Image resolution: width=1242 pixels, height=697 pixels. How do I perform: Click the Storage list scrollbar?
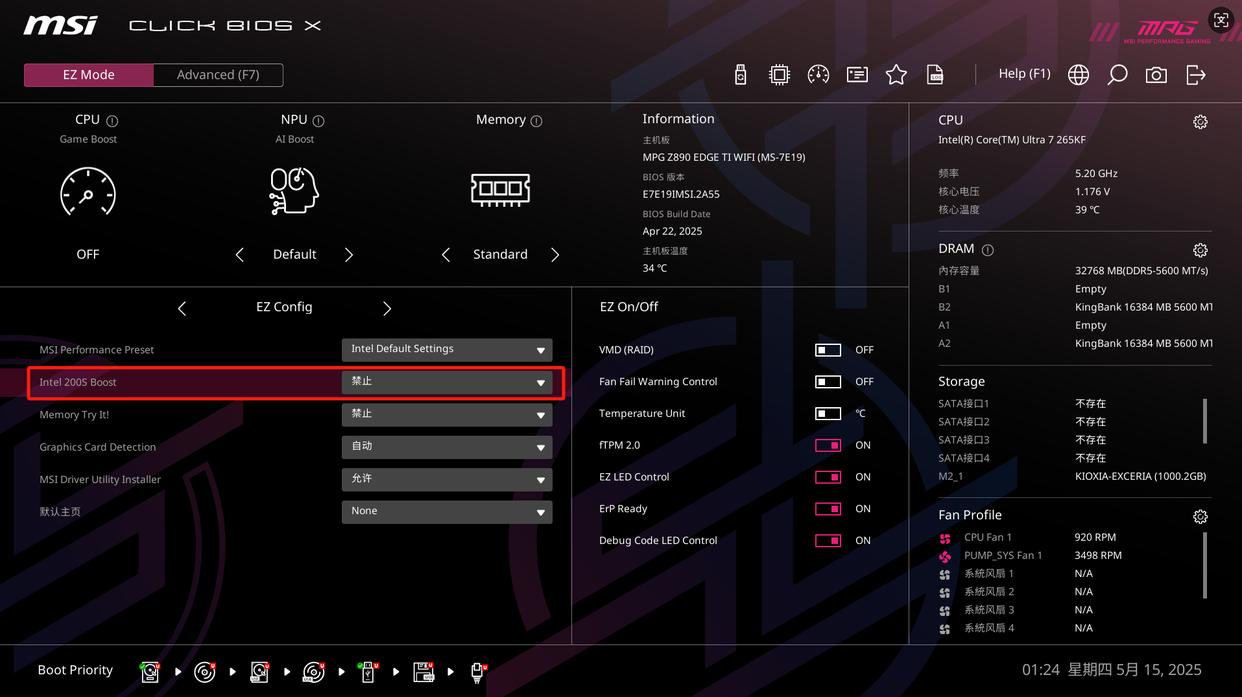[1205, 421]
